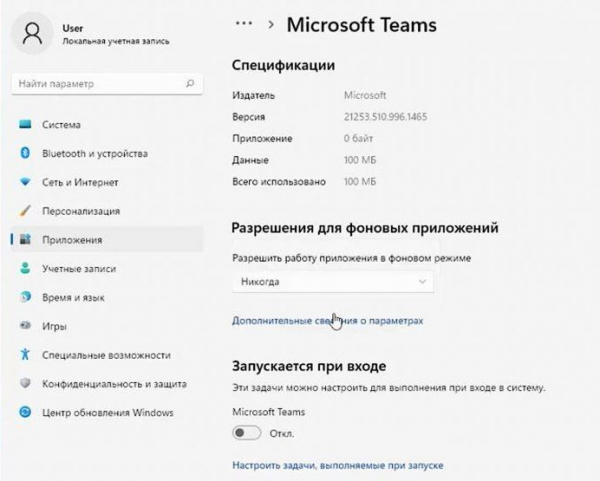
Task: Click the User account name
Action: (x=73, y=28)
